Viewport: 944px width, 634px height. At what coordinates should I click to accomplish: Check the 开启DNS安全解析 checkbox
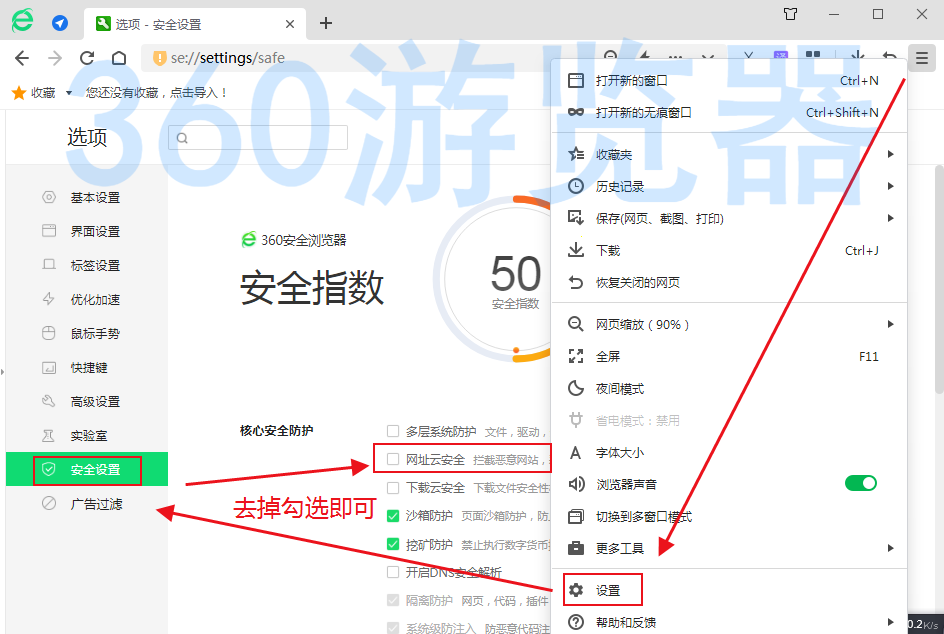point(393,572)
